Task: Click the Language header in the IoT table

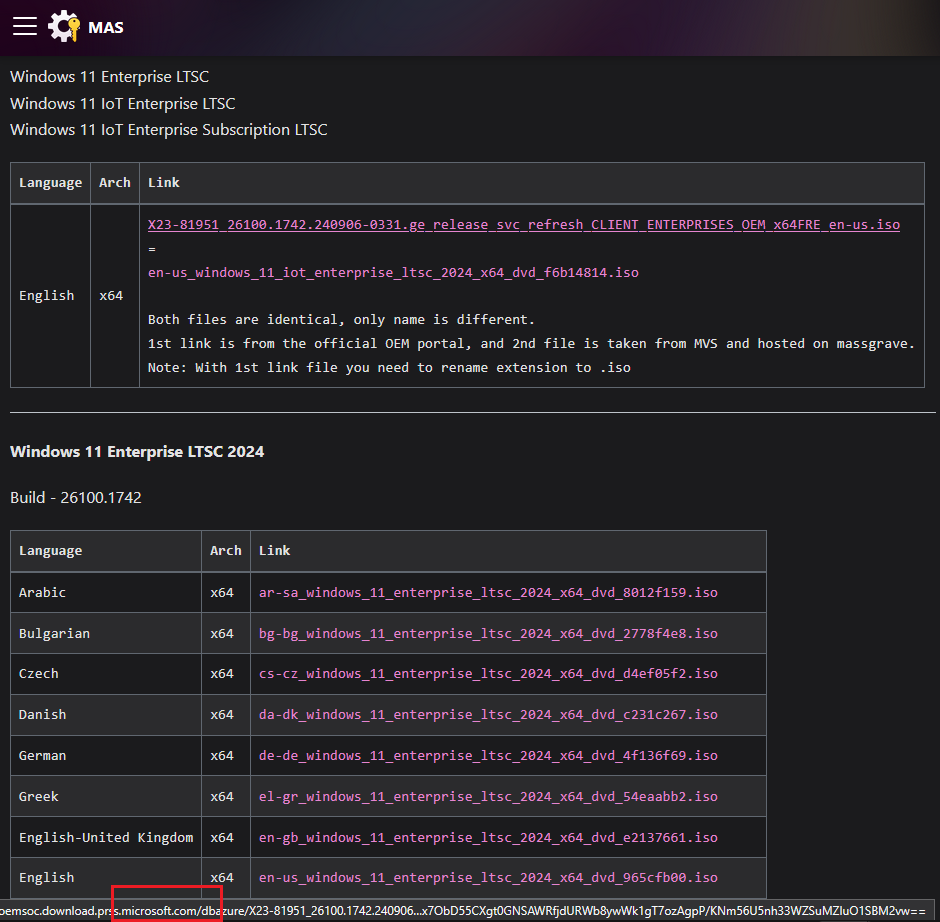Action: [x=50, y=183]
